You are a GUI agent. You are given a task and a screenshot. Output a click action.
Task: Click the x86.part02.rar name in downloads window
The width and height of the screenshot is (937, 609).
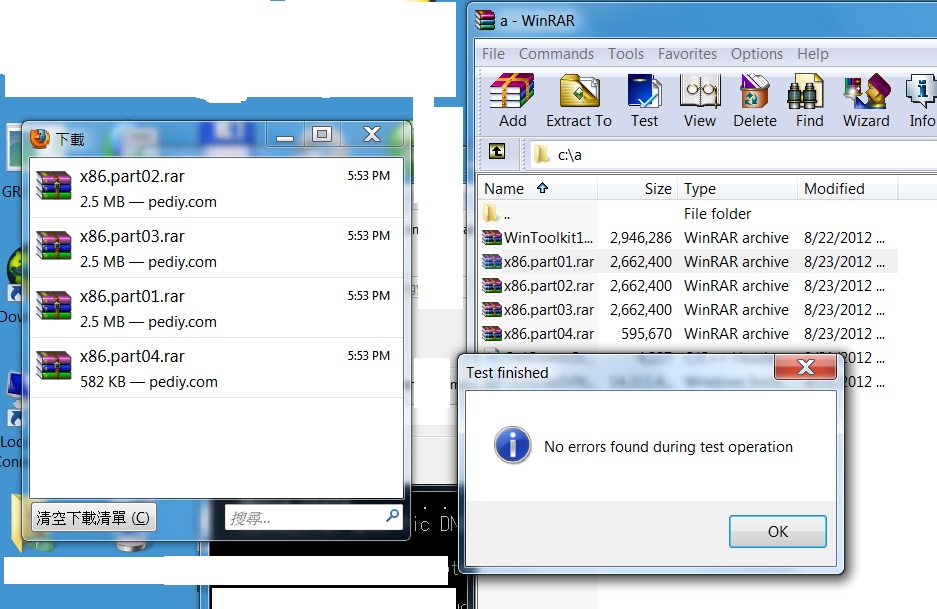coord(132,176)
